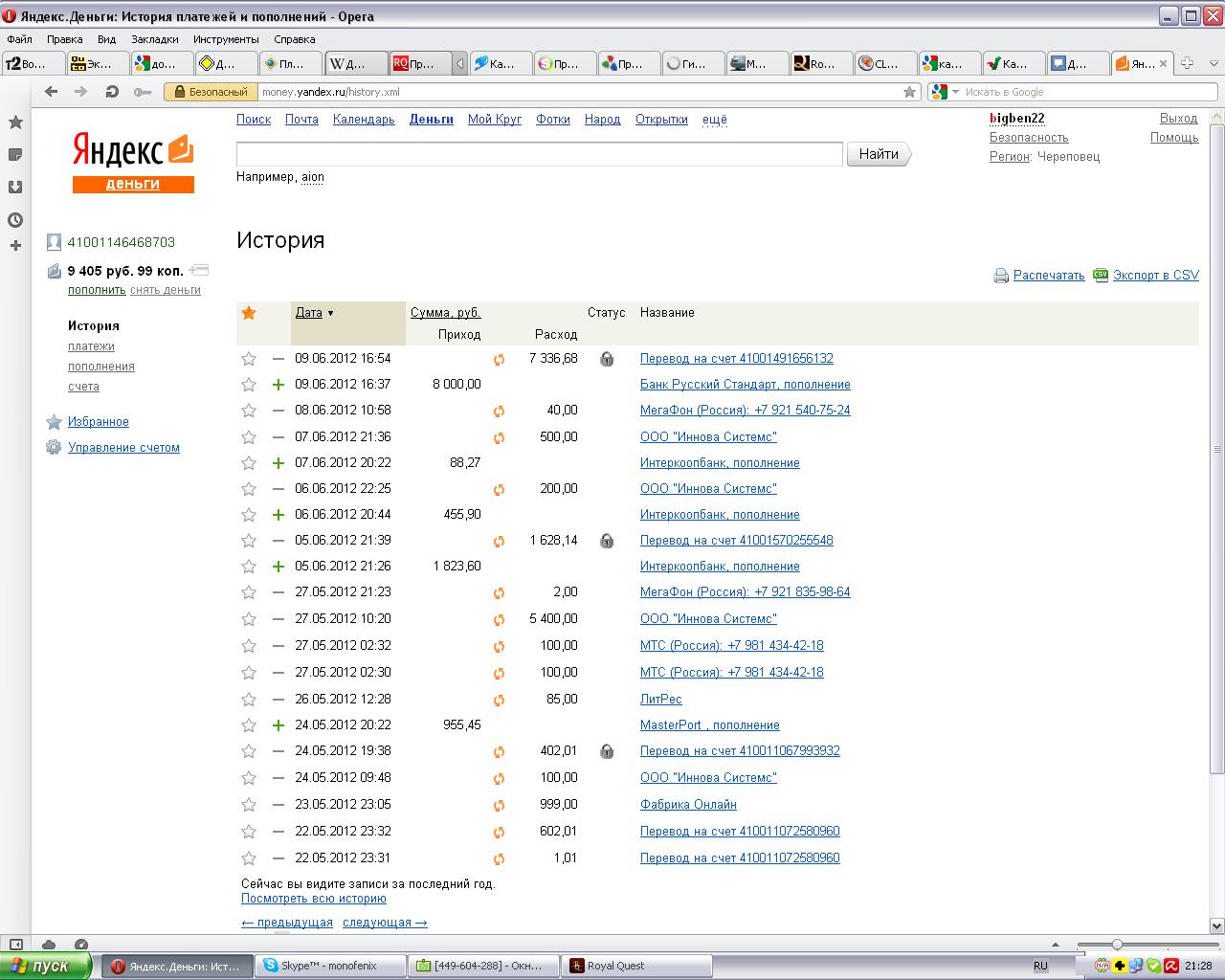Reload the current page
Viewport: 1225px width, 980px height.
(112, 92)
